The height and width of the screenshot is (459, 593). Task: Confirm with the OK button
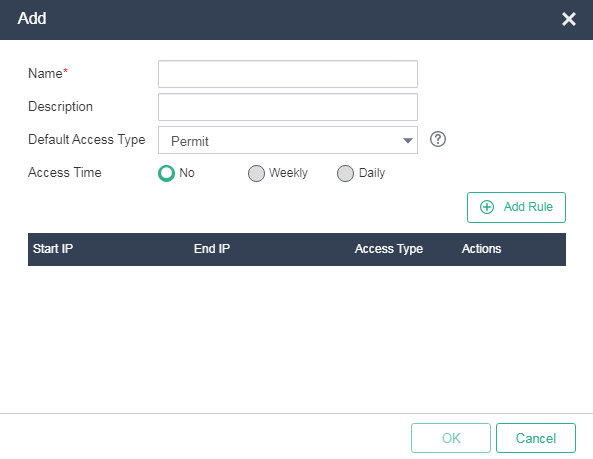pyautogui.click(x=451, y=438)
